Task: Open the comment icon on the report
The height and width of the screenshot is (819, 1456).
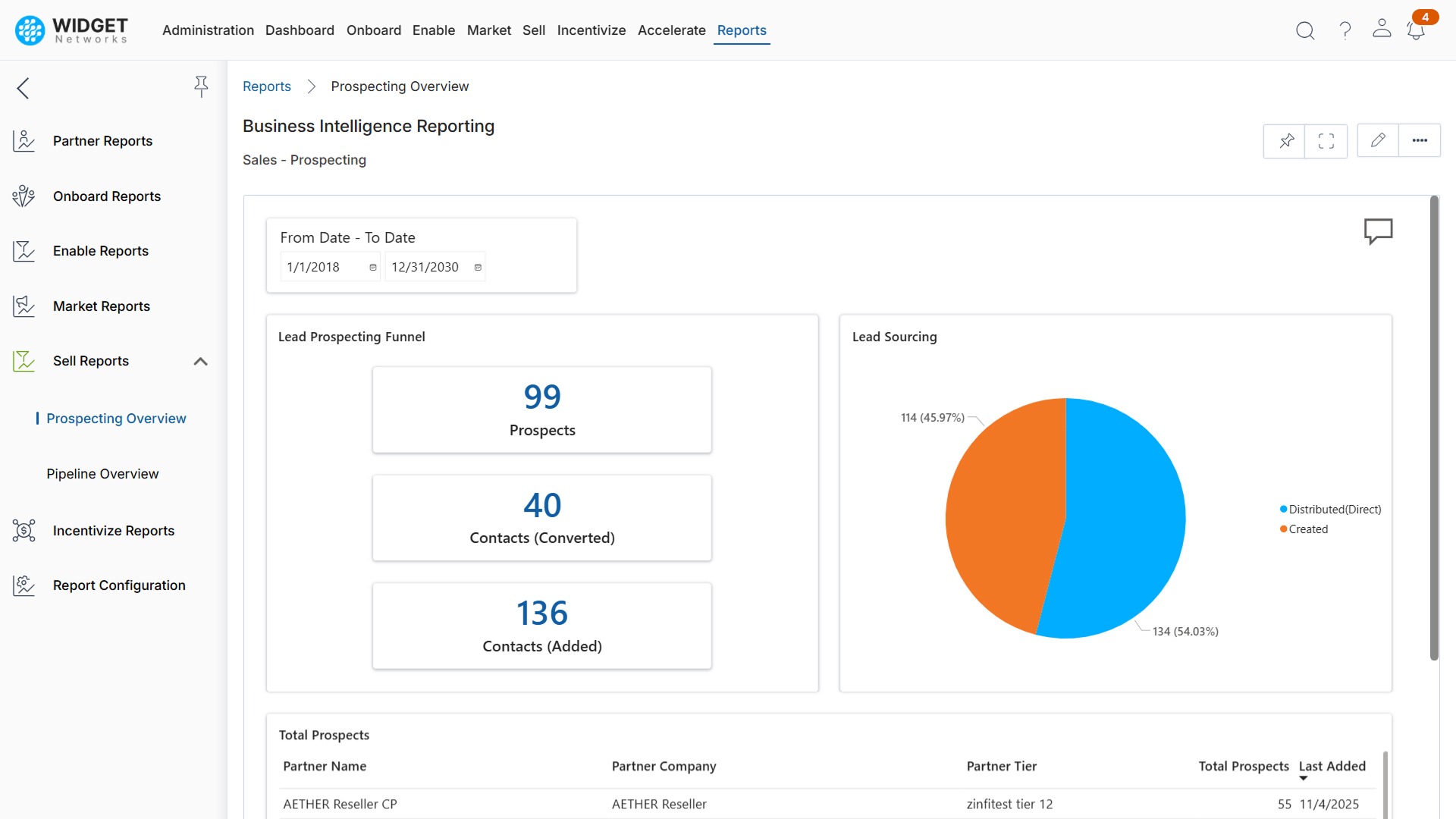Action: point(1378,231)
